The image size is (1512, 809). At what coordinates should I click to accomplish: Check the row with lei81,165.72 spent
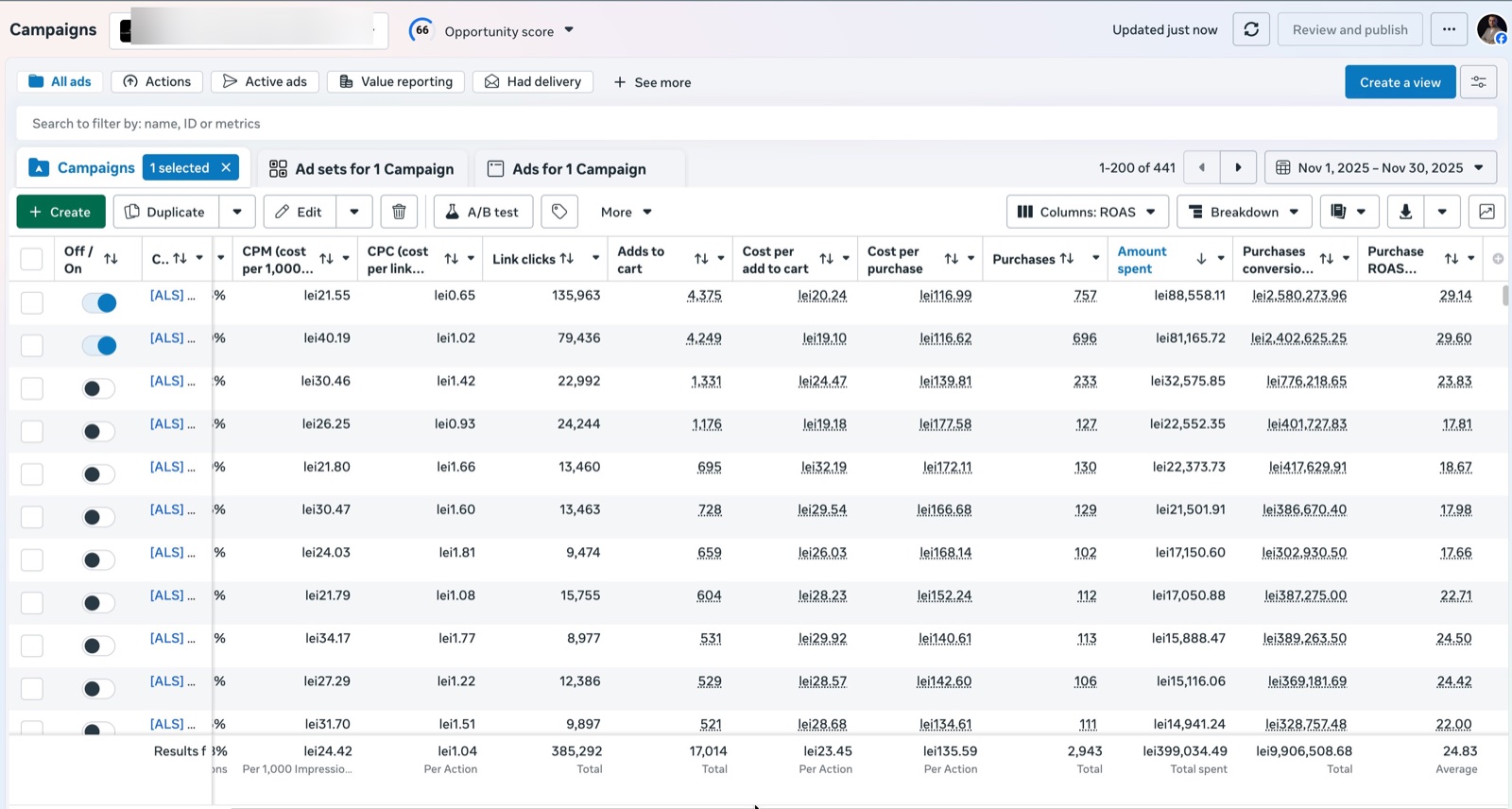pyautogui.click(x=31, y=345)
